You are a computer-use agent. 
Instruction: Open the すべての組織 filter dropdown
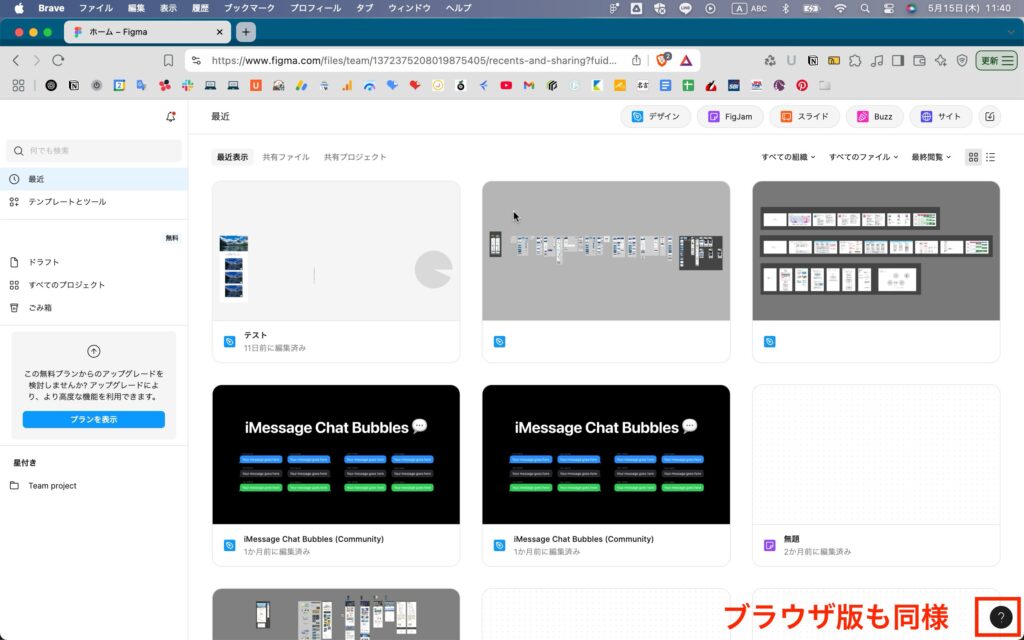[x=788, y=157]
